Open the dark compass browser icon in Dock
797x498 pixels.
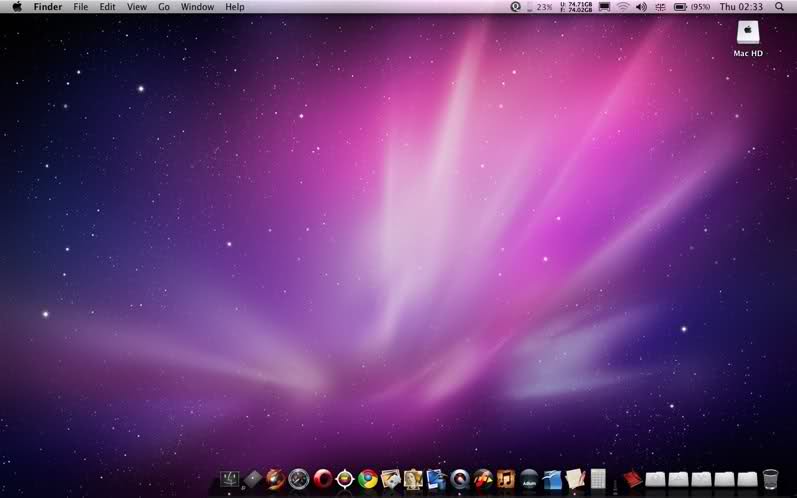pos(298,479)
